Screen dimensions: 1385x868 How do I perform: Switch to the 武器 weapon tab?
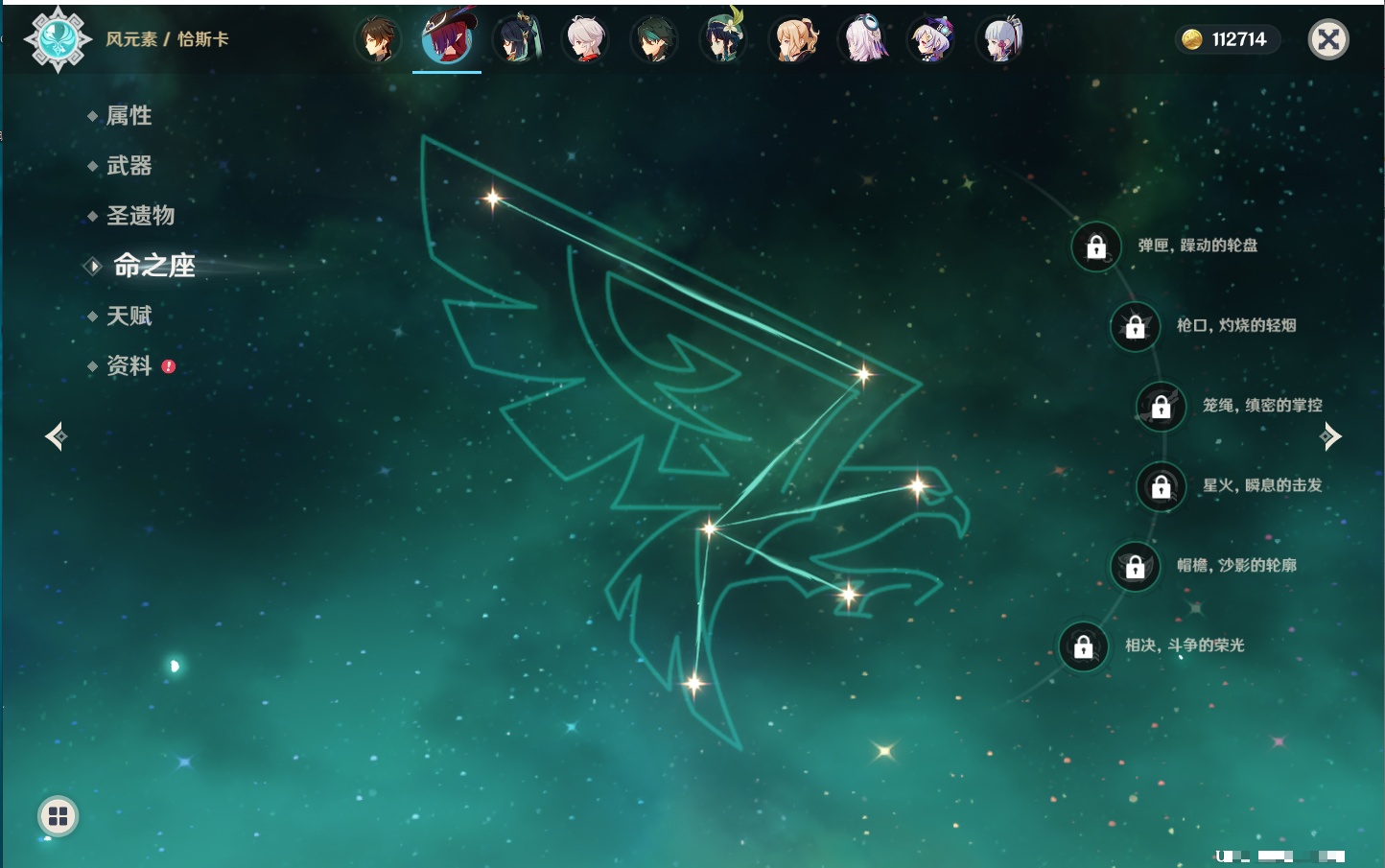tap(129, 166)
